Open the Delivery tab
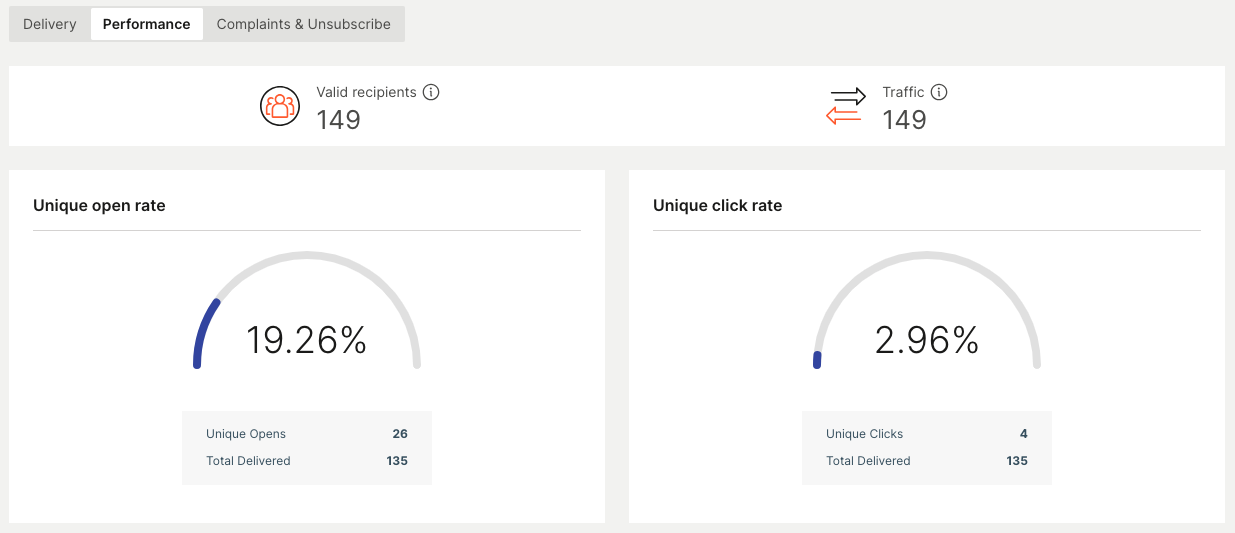The width and height of the screenshot is (1235, 533). point(50,24)
